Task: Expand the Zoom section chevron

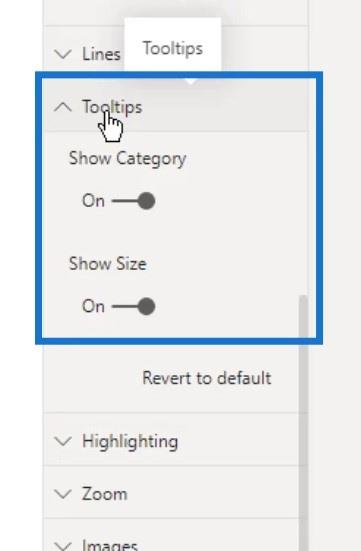Action: click(x=63, y=494)
